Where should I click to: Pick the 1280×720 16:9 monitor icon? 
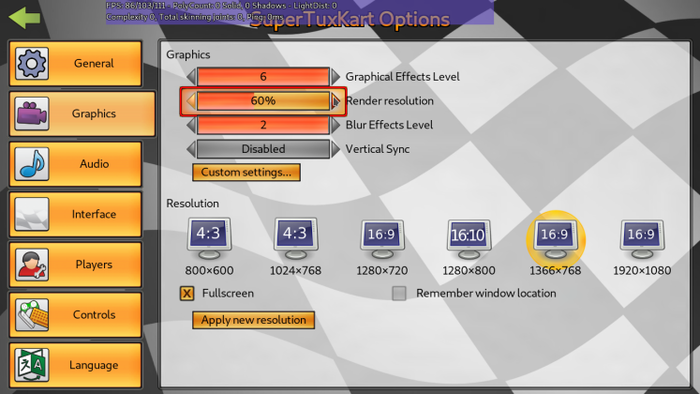[382, 239]
